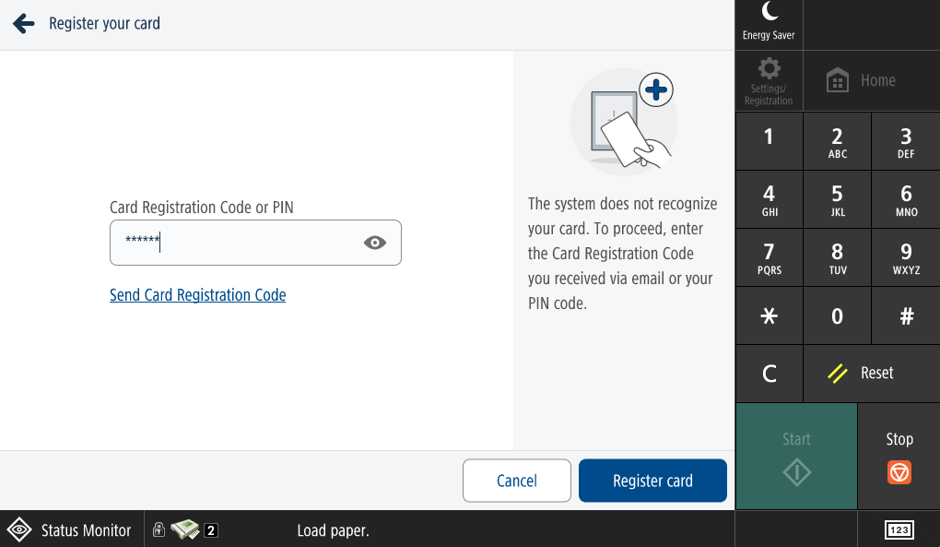
Task: Show the 123 numeric keypad icon
Action: (899, 530)
